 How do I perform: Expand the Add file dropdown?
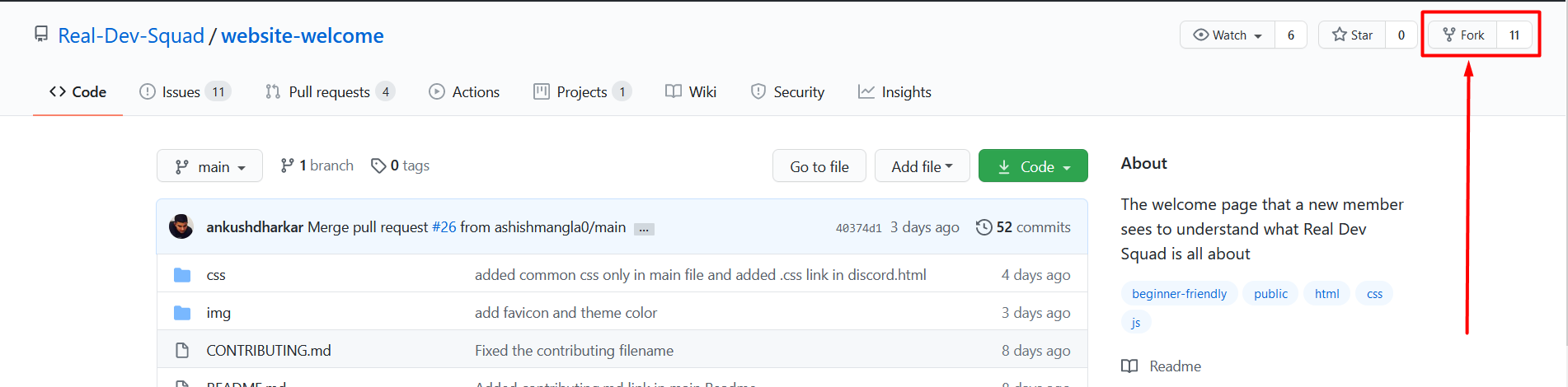coord(922,166)
